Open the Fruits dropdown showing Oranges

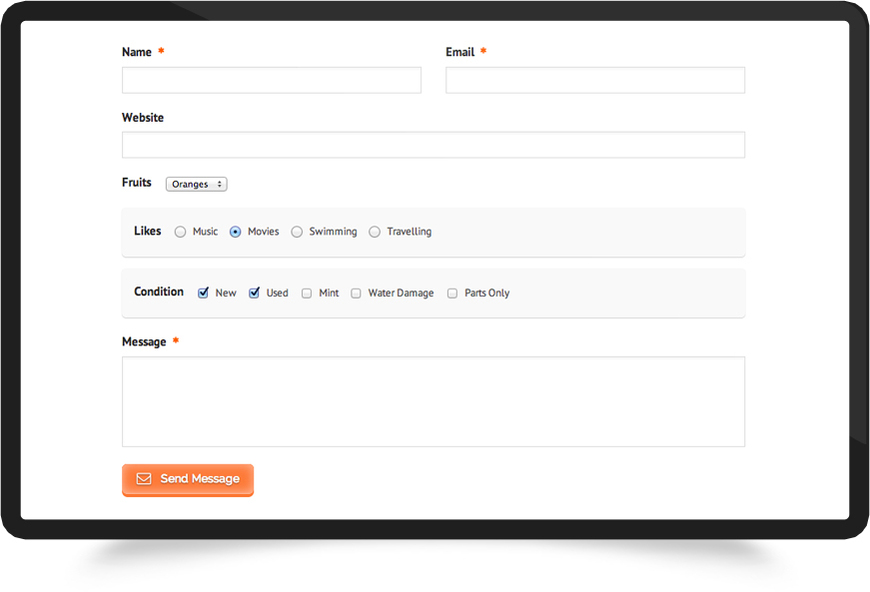pos(196,184)
